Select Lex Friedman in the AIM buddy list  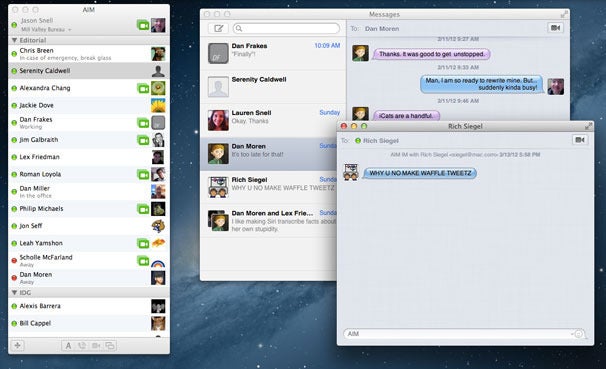pos(89,157)
